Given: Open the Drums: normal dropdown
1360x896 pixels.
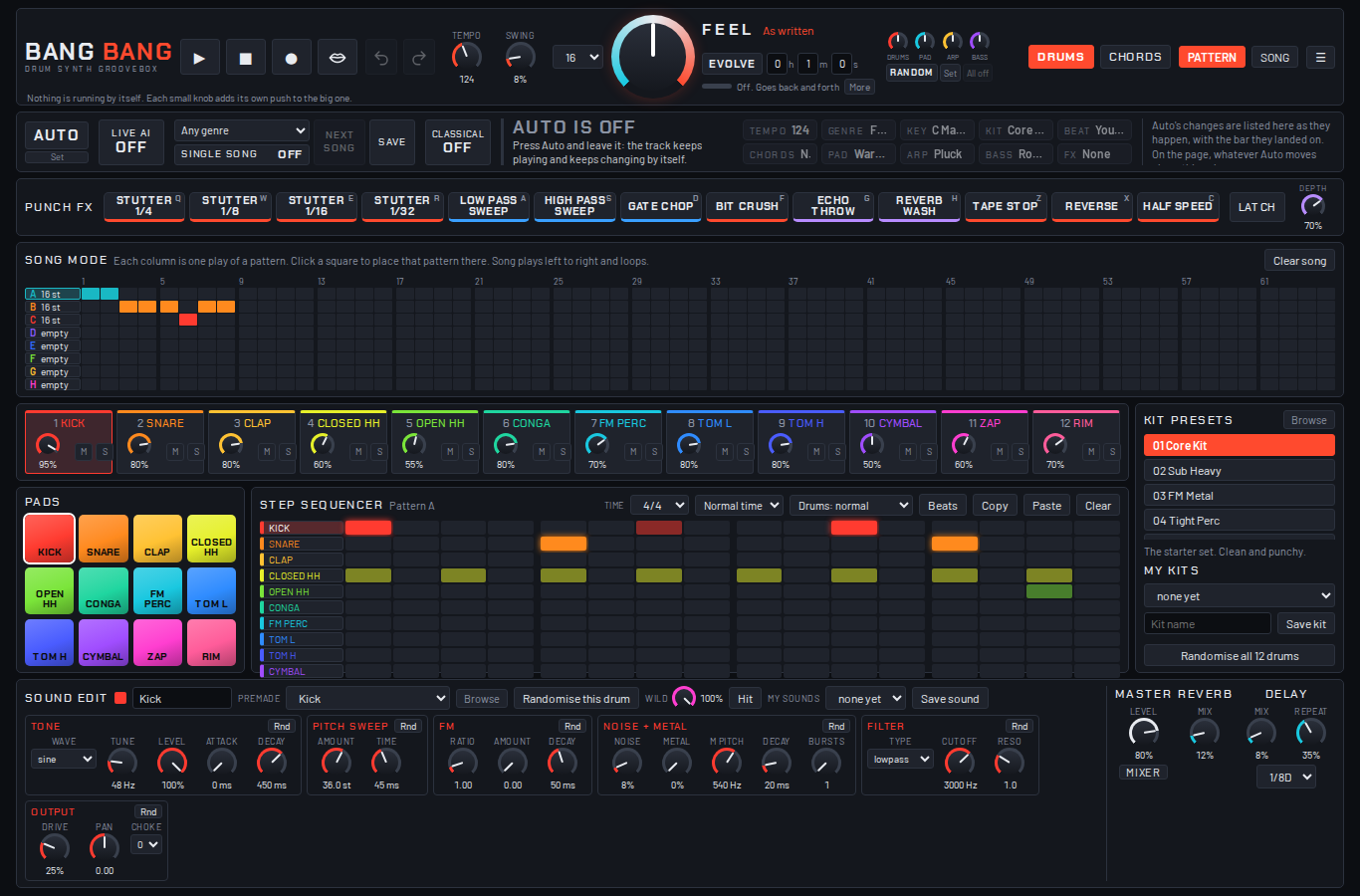Looking at the screenshot, I should click(x=850, y=506).
